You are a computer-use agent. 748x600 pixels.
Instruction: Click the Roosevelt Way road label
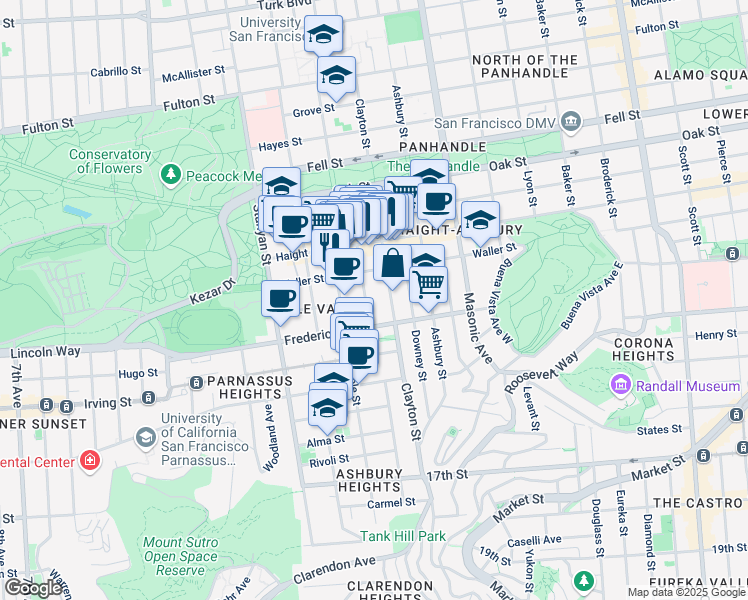541,372
